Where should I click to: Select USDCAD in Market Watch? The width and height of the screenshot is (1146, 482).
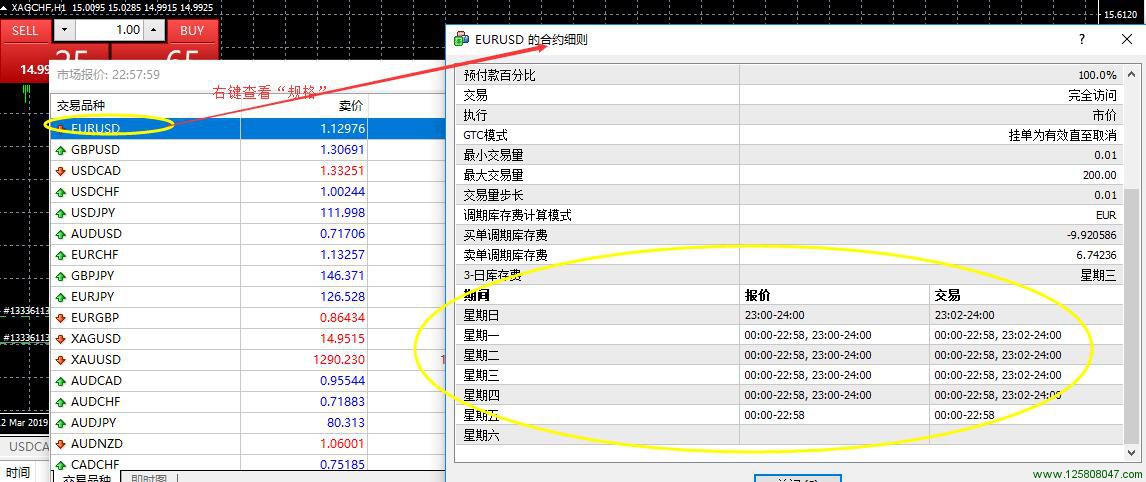(x=248, y=171)
